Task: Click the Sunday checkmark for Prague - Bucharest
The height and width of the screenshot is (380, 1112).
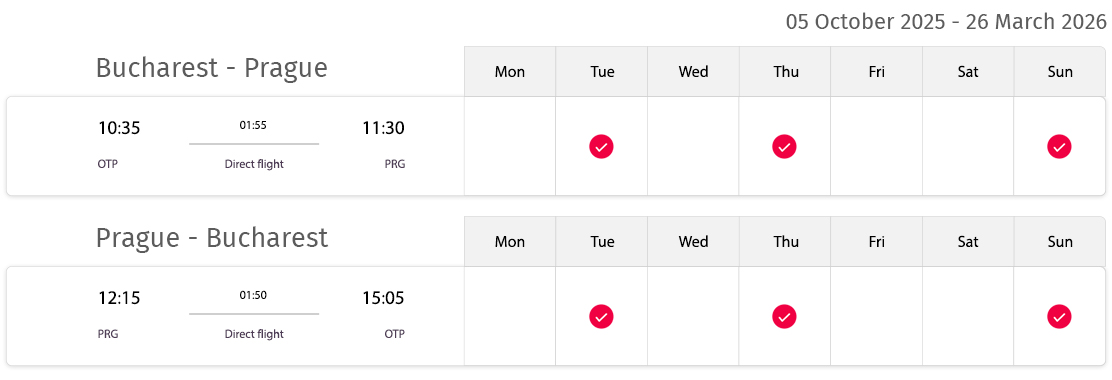Action: [x=1060, y=316]
